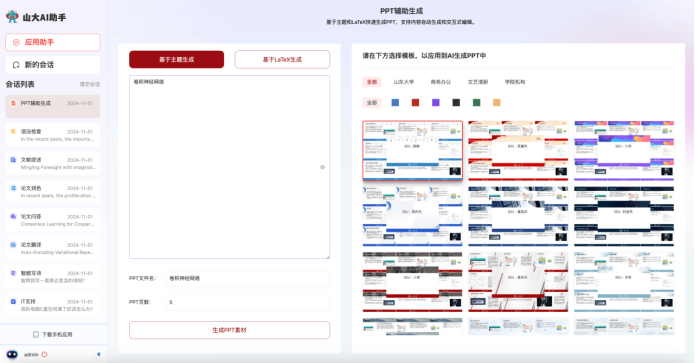
Task: Open the 论文翻译 conversation
Action: pos(53,248)
